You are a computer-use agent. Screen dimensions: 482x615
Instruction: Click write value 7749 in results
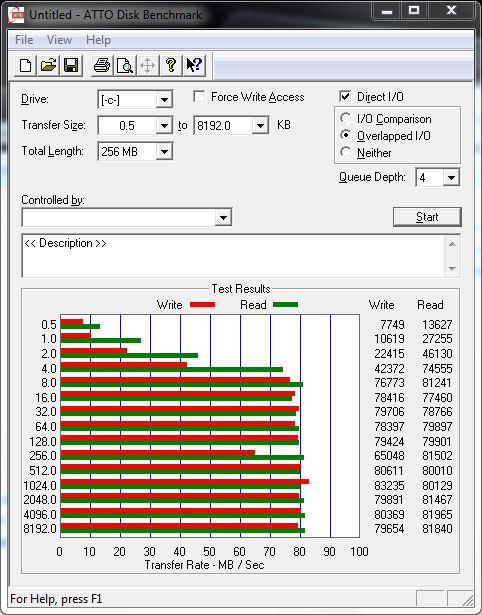tap(392, 325)
